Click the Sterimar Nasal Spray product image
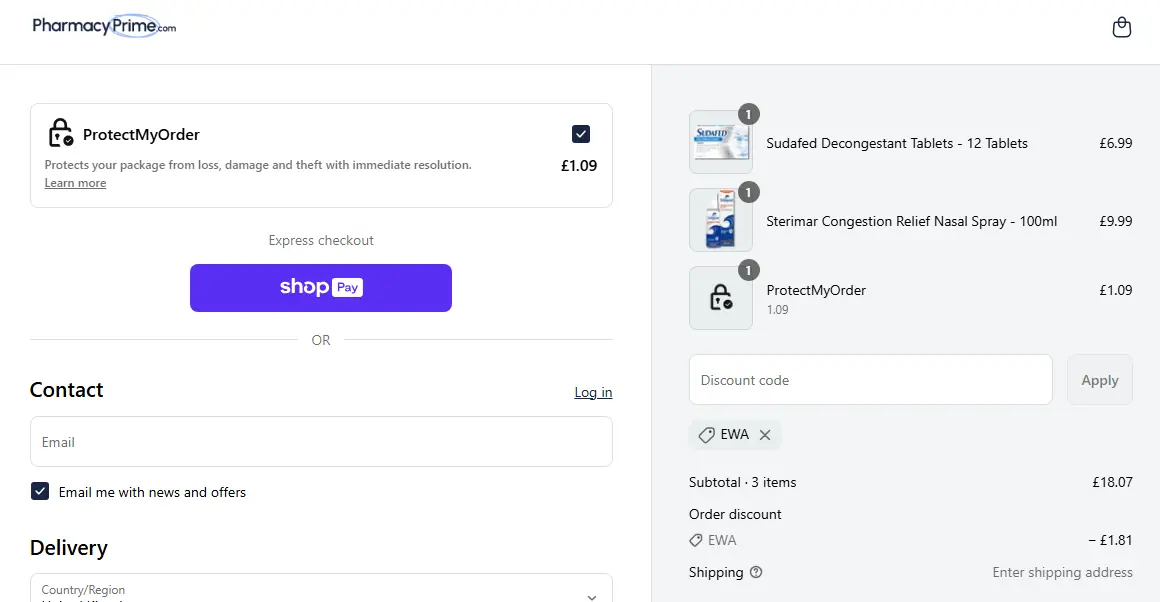The image size is (1160, 602). [720, 220]
